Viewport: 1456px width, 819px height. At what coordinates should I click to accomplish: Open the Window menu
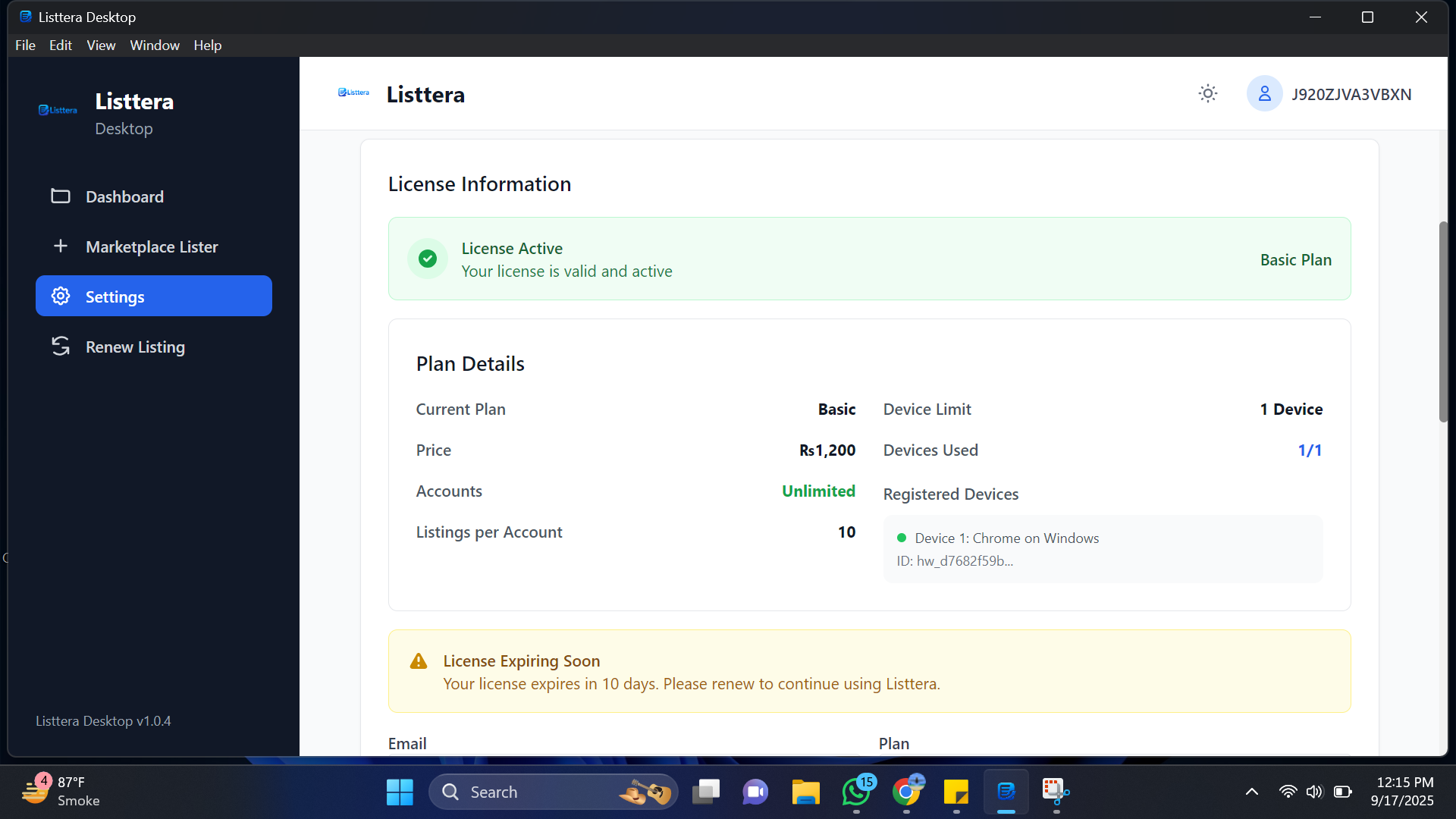[x=155, y=45]
